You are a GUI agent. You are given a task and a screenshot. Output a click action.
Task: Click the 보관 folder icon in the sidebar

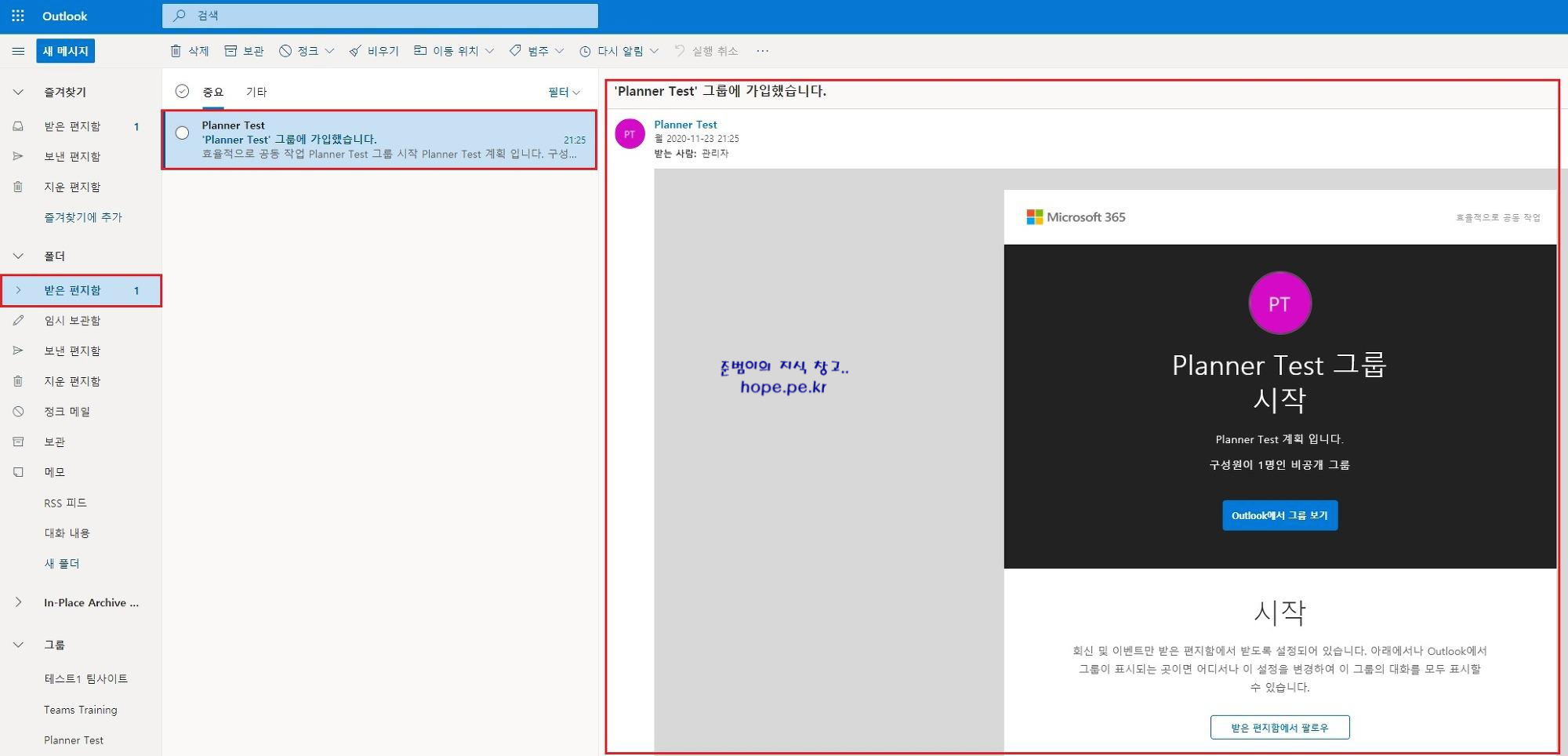pyautogui.click(x=18, y=442)
